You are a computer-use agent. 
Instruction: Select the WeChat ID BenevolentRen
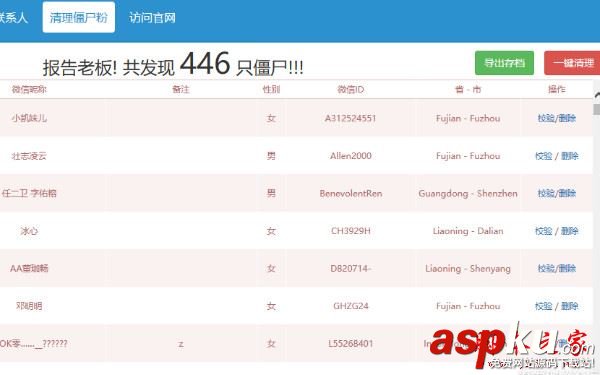[x=351, y=193]
